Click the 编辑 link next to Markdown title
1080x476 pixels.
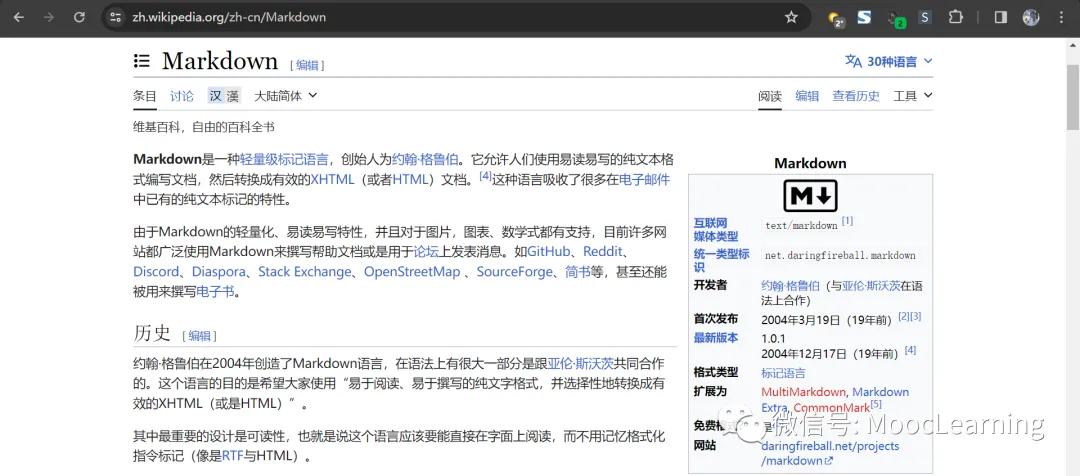coord(307,65)
